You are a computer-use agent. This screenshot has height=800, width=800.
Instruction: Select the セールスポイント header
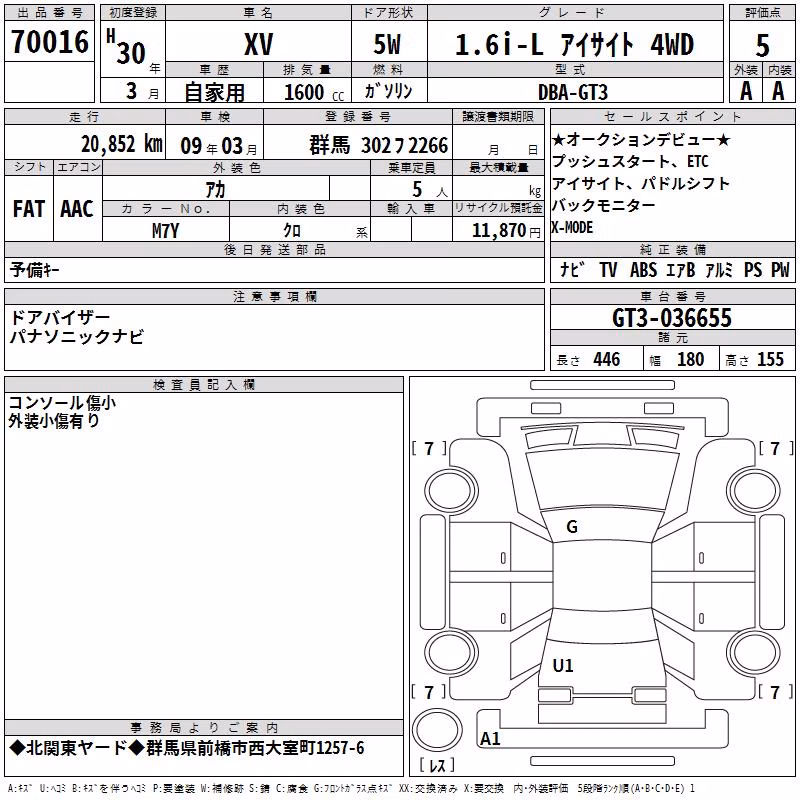pos(672,116)
